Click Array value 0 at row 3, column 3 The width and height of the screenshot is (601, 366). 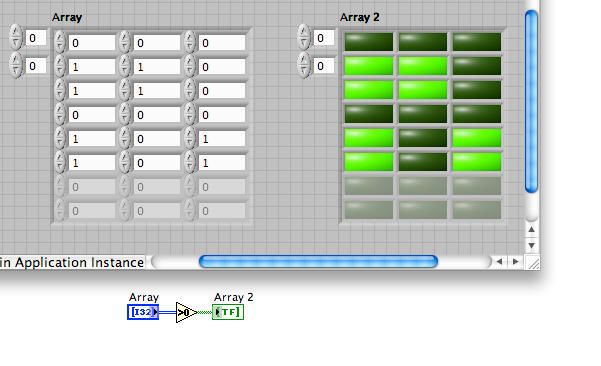pyautogui.click(x=222, y=91)
